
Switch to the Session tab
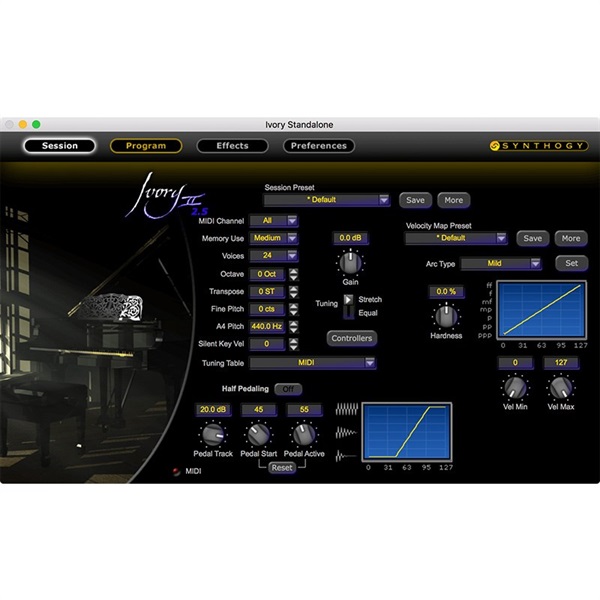click(x=59, y=146)
